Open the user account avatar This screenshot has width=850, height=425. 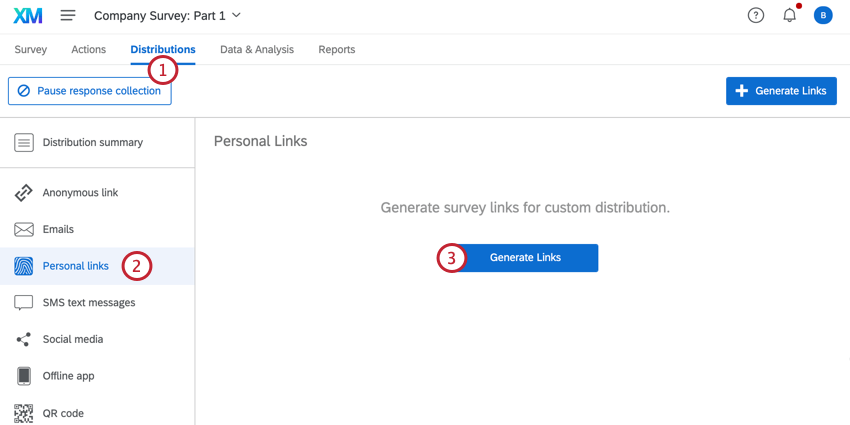[x=823, y=16]
